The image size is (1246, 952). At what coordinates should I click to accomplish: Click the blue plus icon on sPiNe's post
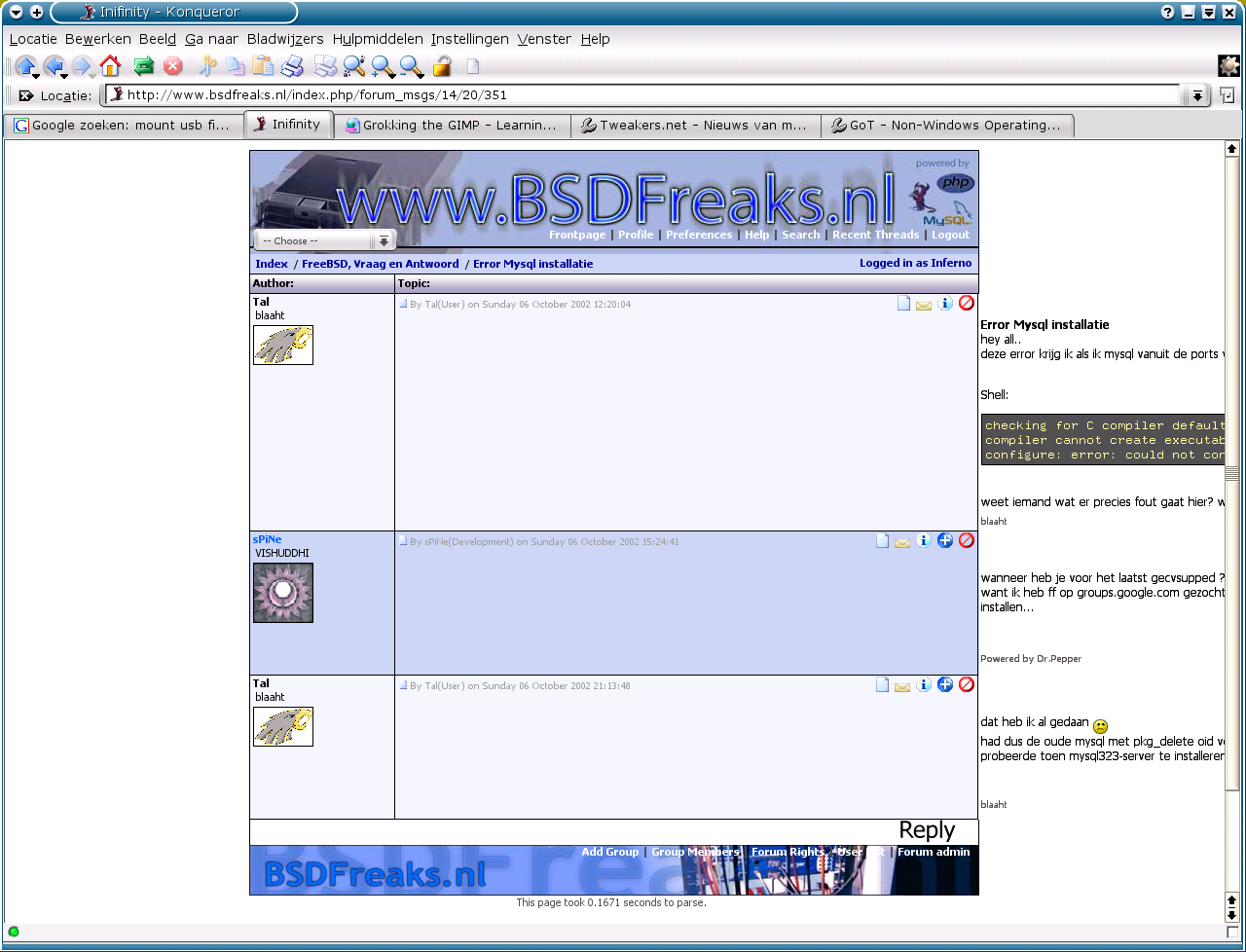[945, 540]
